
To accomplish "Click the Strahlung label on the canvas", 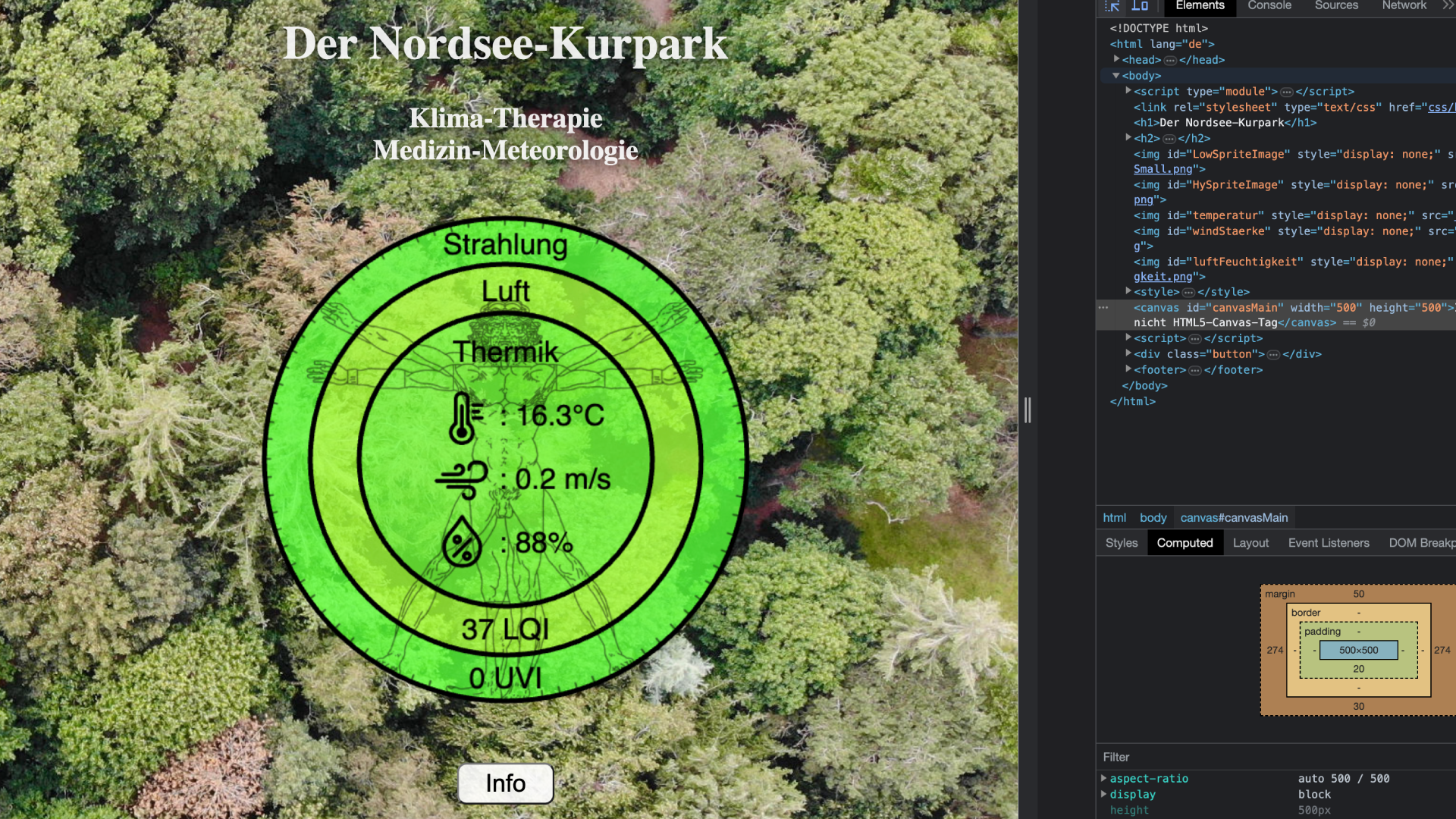I will pos(506,245).
